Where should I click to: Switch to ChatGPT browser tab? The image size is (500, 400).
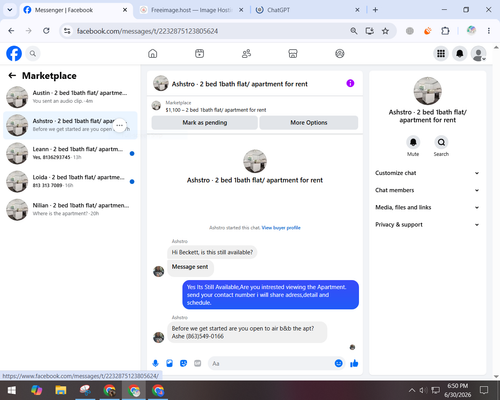pos(307,10)
